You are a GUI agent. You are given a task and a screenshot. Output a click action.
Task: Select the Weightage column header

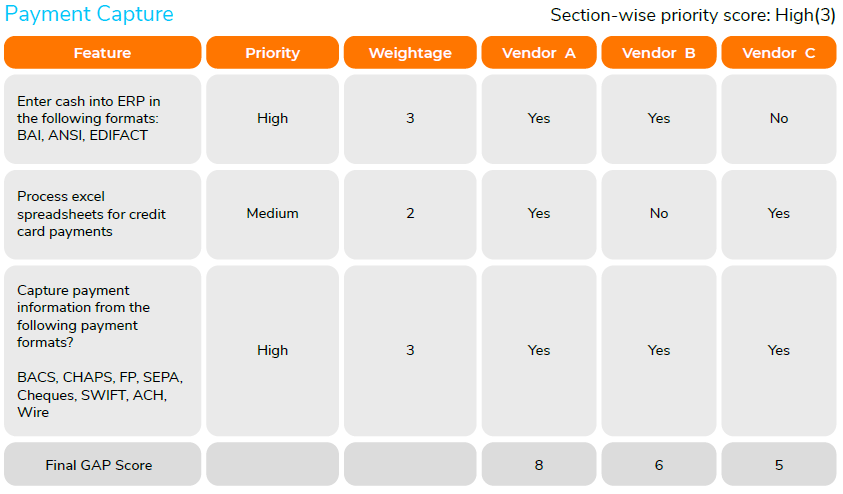click(x=410, y=53)
